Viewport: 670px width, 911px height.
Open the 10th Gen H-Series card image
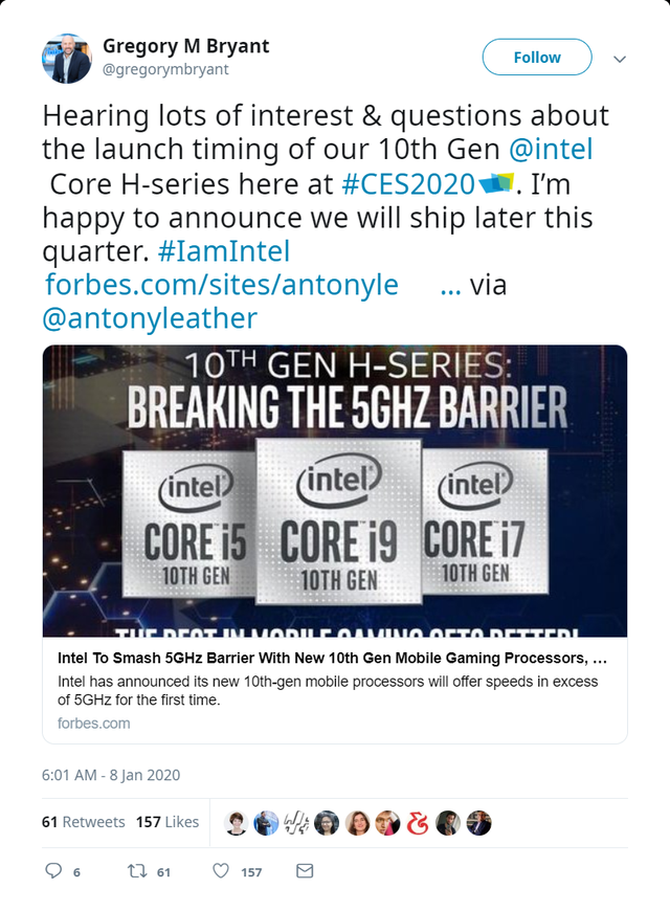pos(334,490)
